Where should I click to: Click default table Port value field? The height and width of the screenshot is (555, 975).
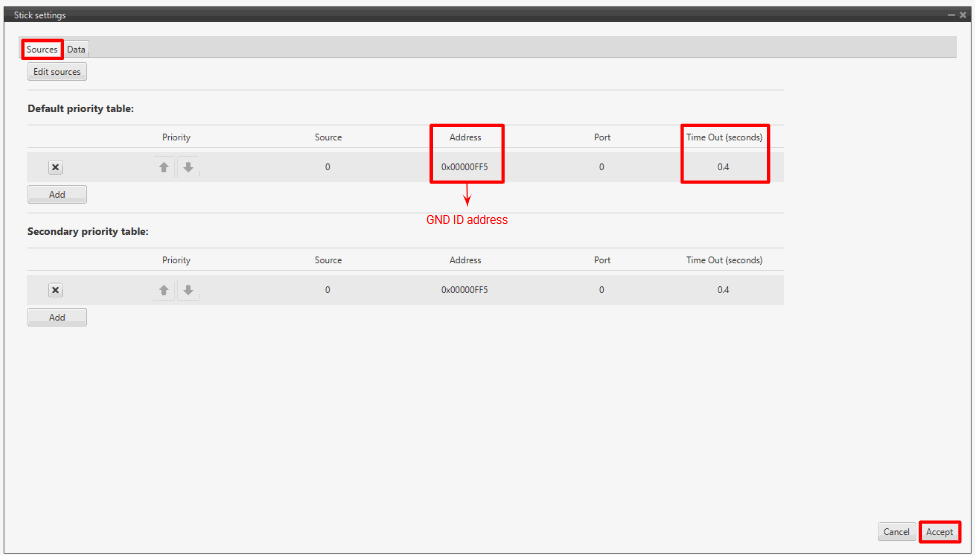pyautogui.click(x=601, y=167)
